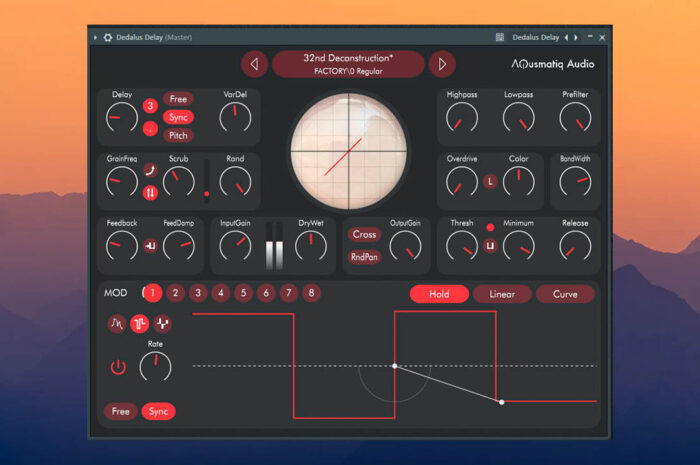
Task: Select MOD slot 4
Action: click(221, 293)
